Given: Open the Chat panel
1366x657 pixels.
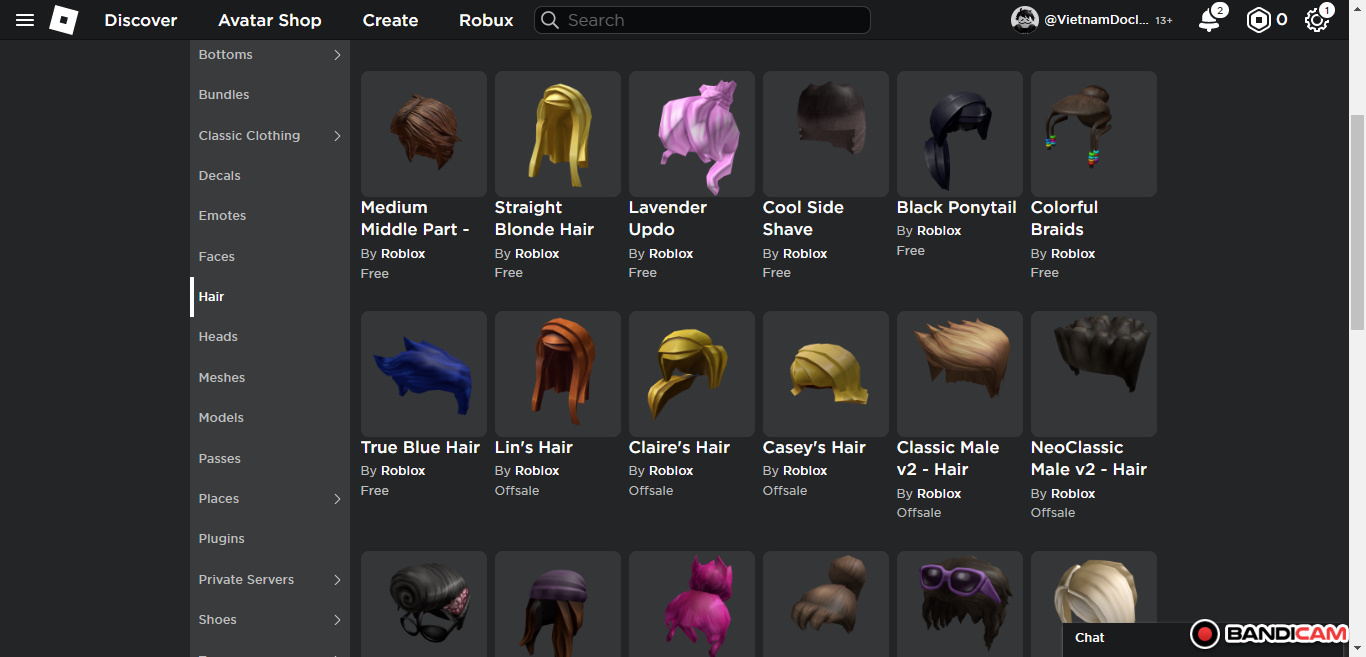Looking at the screenshot, I should click(1090, 638).
